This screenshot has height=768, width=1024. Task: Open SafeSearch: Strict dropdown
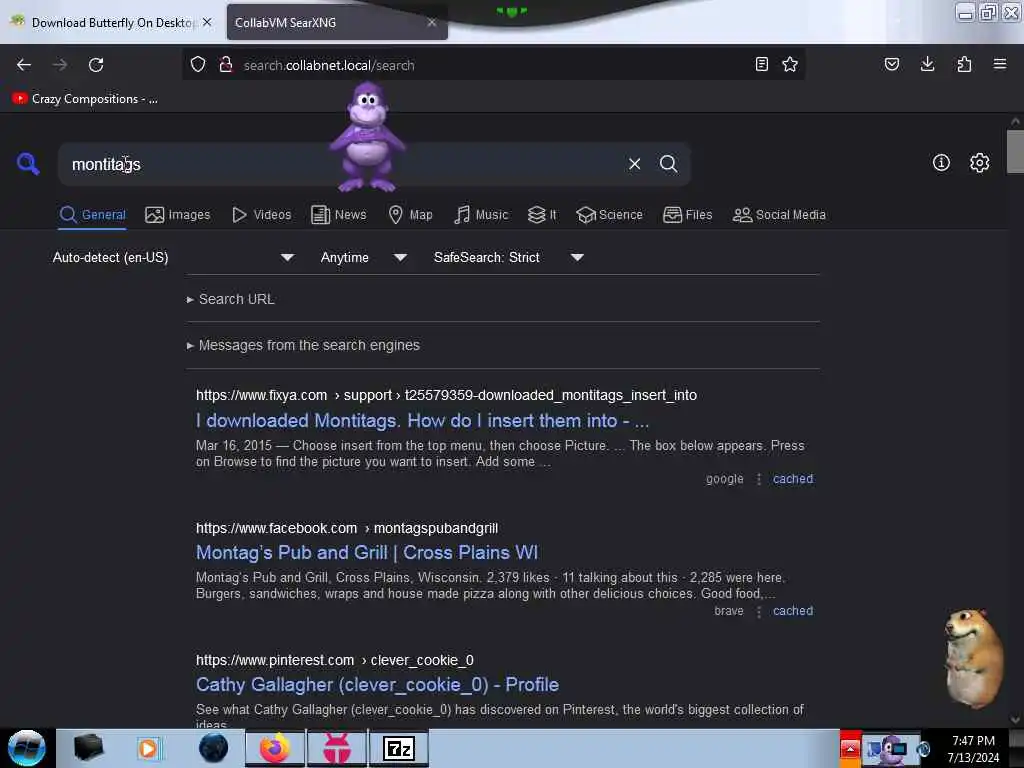(x=508, y=257)
